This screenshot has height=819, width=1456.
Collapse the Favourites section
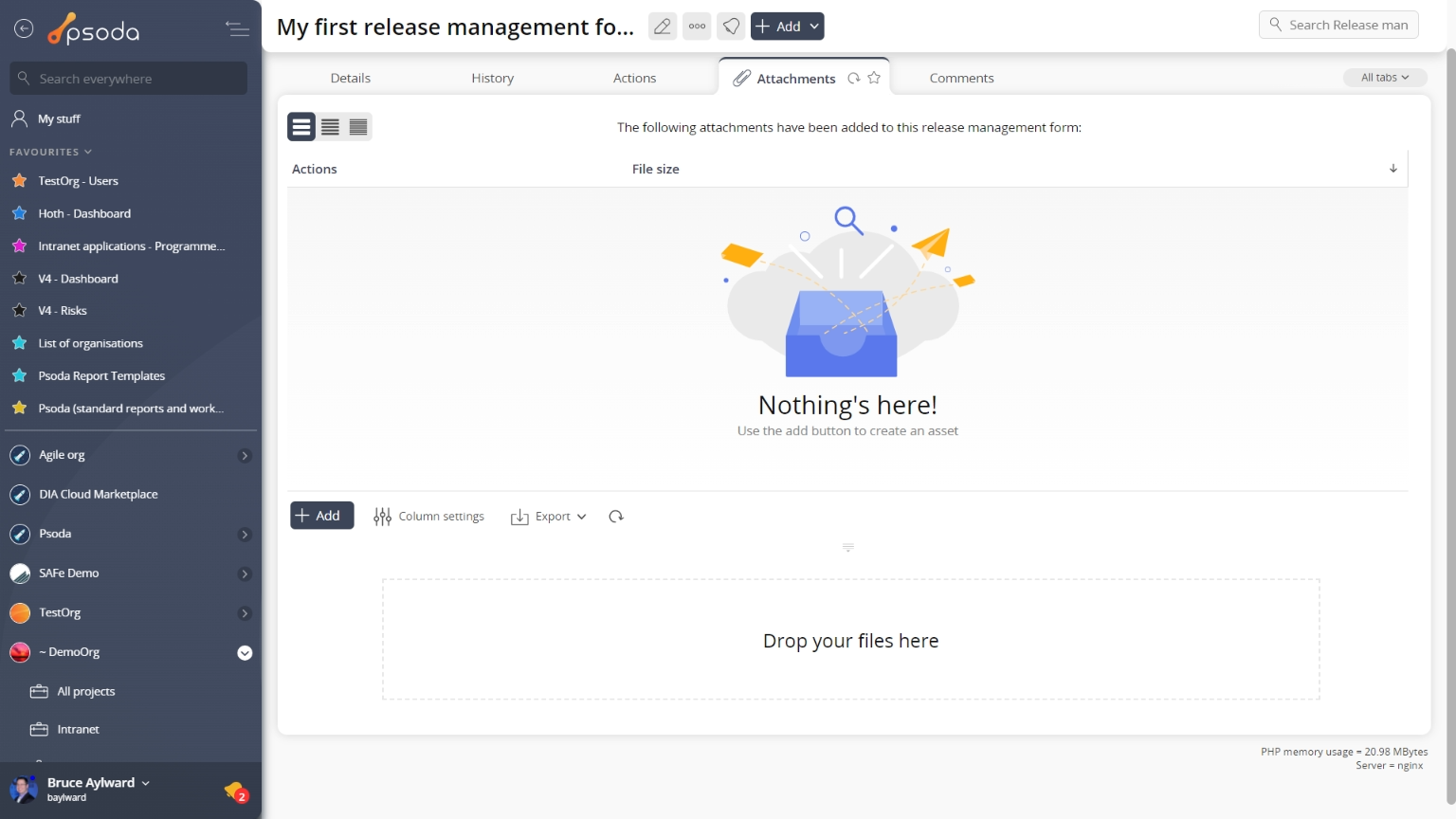click(50, 152)
